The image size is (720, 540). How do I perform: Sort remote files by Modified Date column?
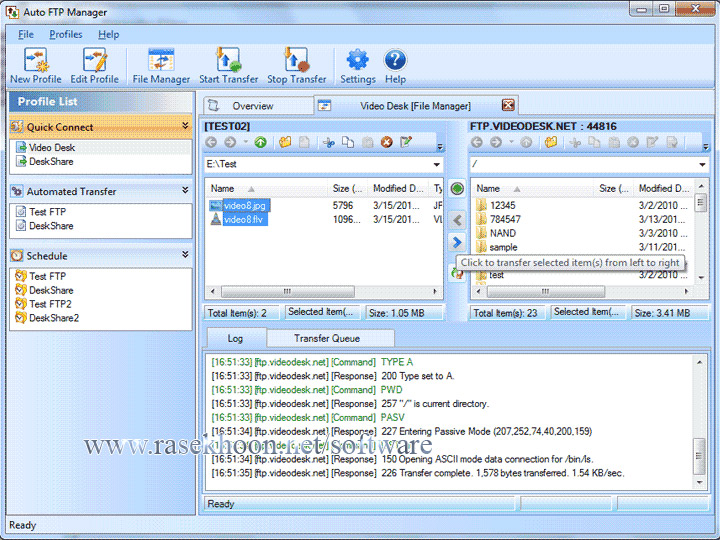(x=664, y=188)
